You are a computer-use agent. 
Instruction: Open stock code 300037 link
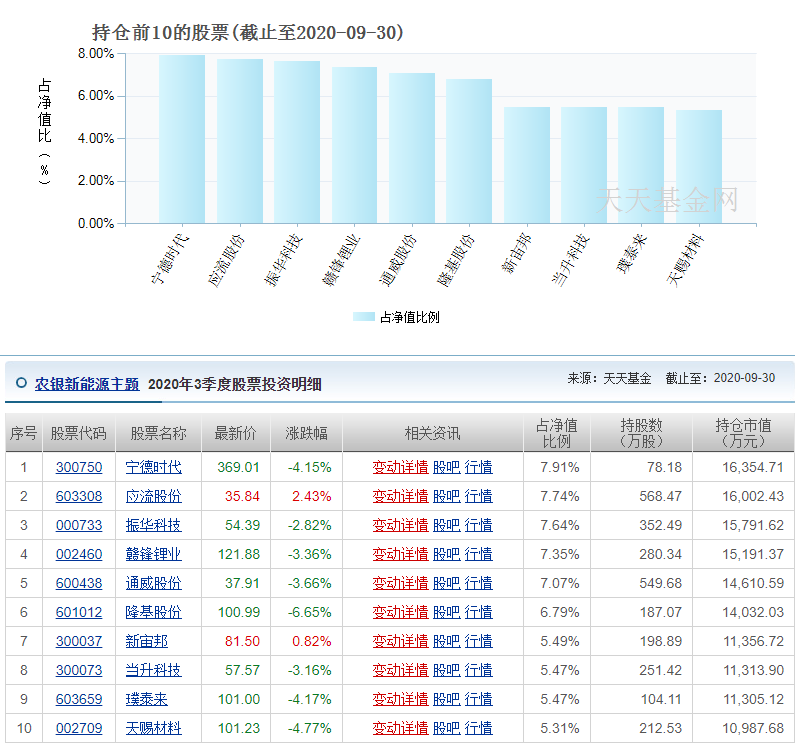click(x=79, y=641)
